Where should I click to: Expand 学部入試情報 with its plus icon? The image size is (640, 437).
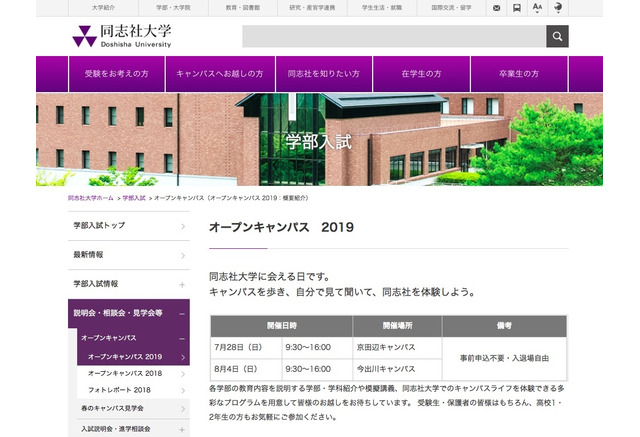coord(182,285)
